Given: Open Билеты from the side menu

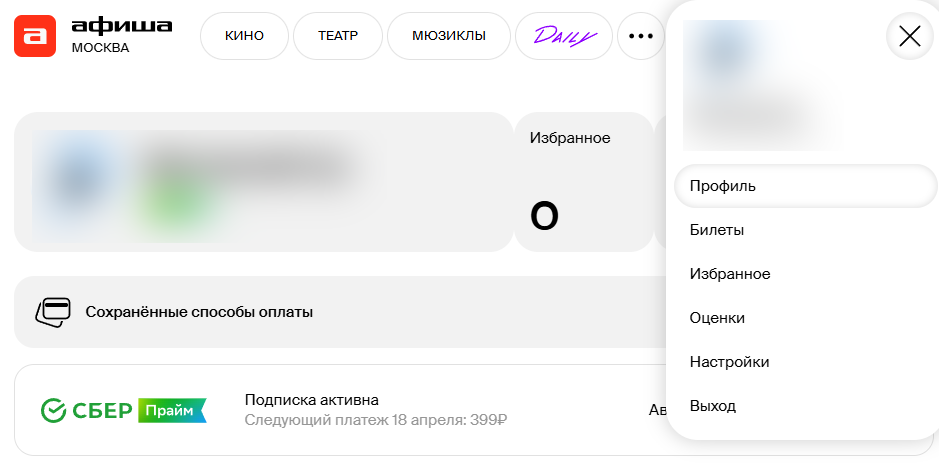Looking at the screenshot, I should 717,230.
